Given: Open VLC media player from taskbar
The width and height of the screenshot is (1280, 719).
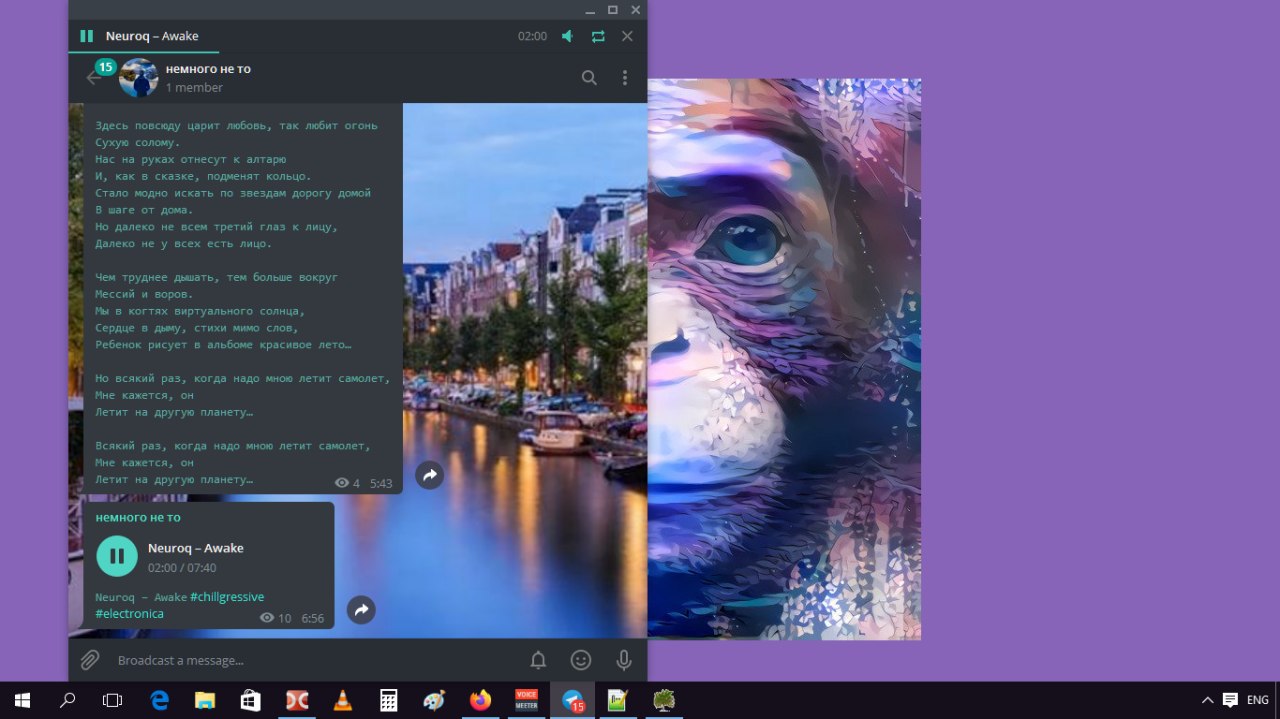Looking at the screenshot, I should pos(342,701).
